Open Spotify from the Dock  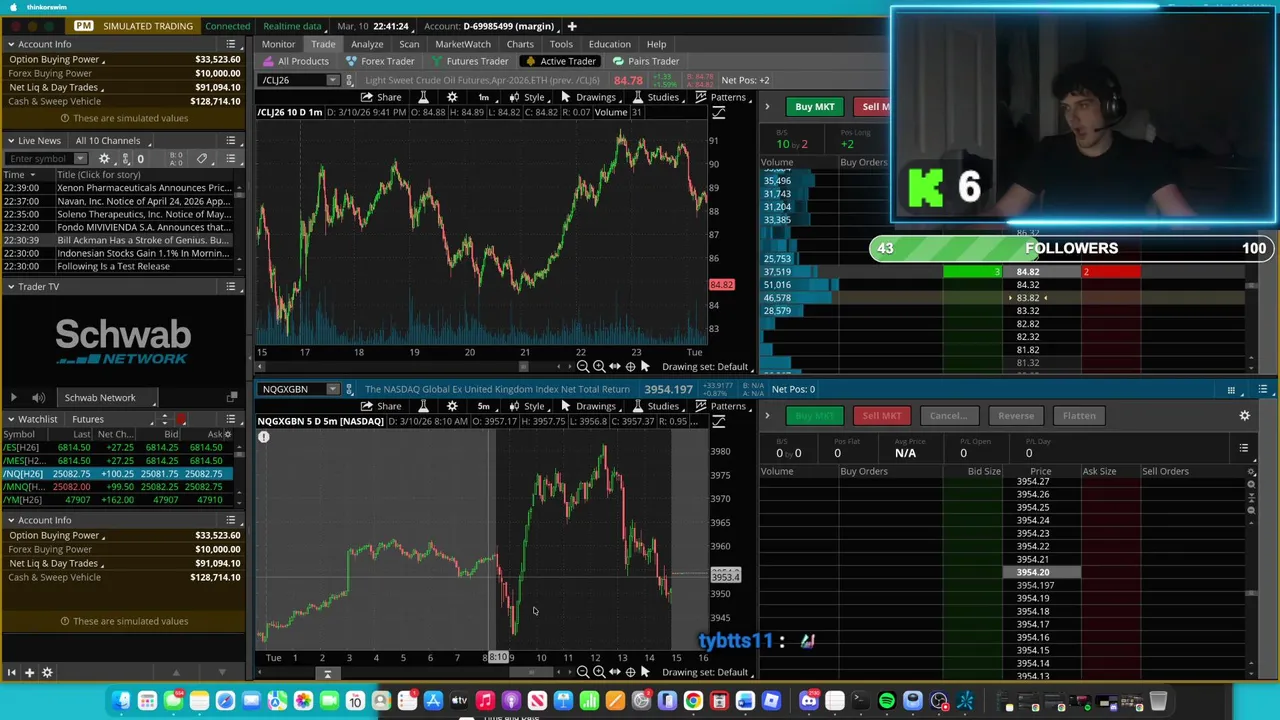[x=887, y=701]
